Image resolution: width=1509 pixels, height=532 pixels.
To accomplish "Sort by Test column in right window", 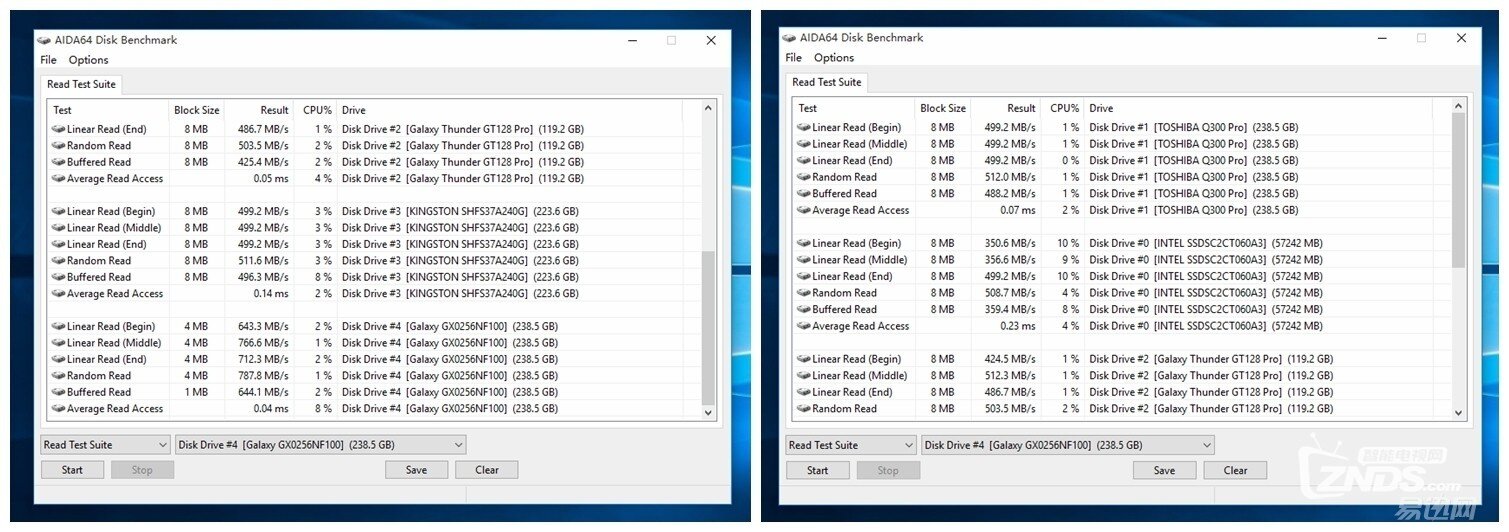I will pos(854,108).
